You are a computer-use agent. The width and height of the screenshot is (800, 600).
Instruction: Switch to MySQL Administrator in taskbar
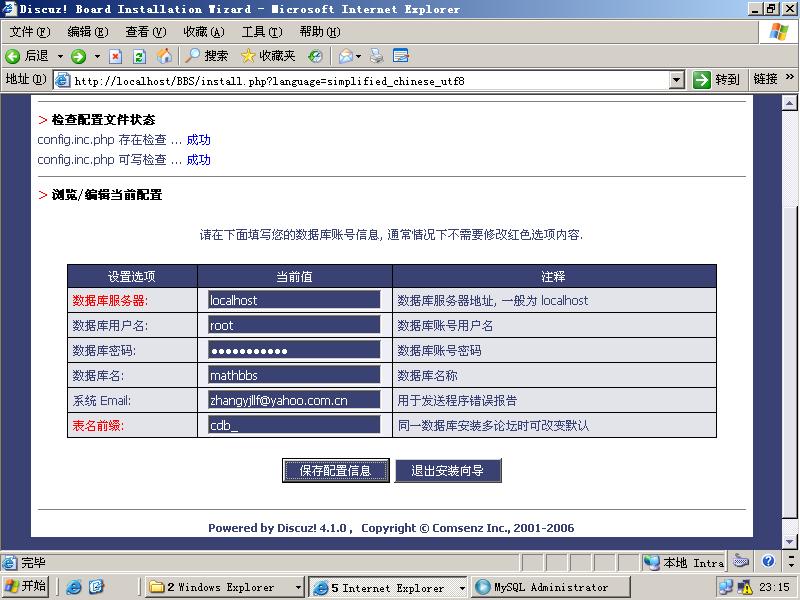tap(550, 588)
